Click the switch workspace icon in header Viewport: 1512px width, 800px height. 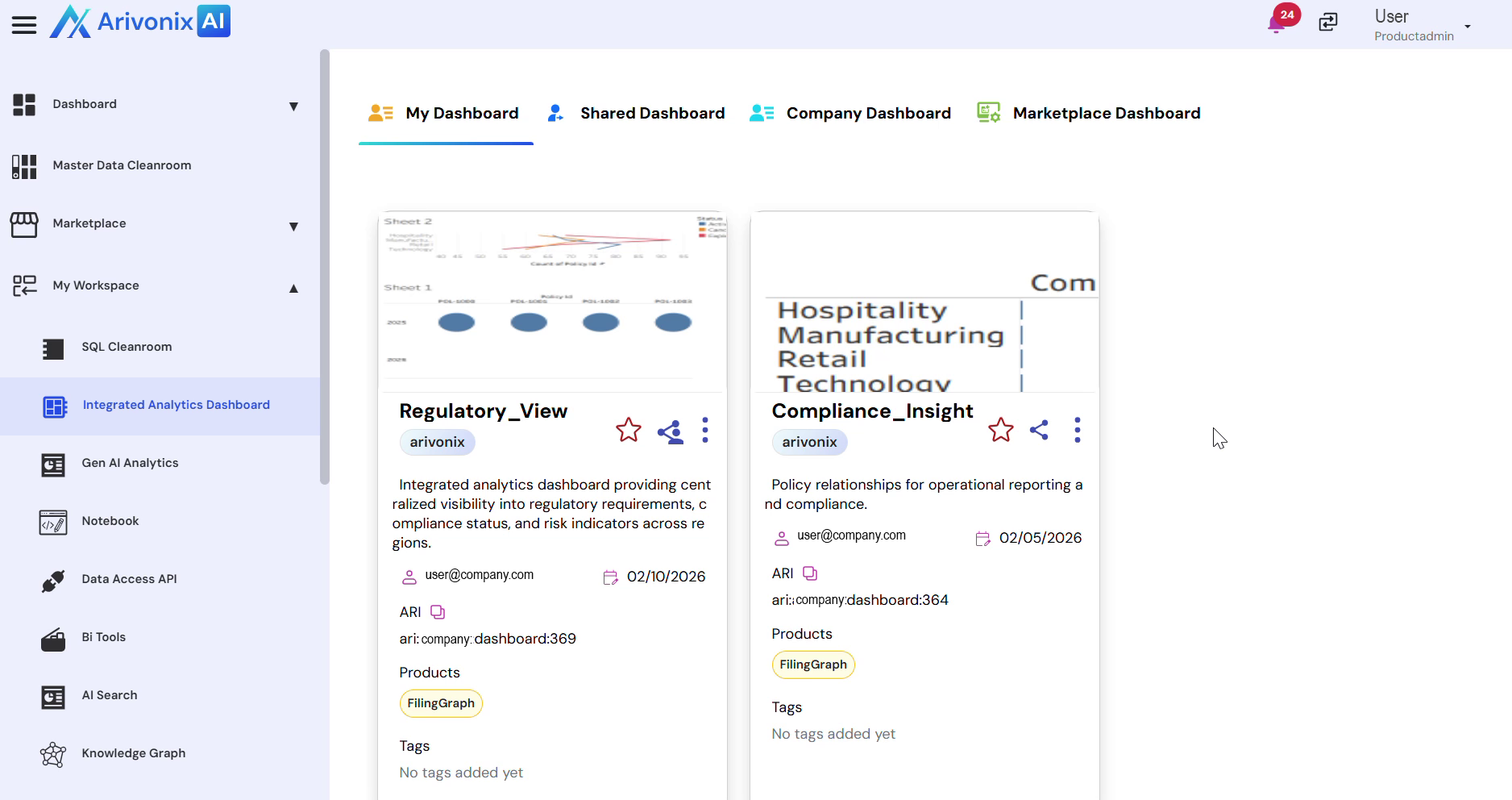pyautogui.click(x=1327, y=23)
